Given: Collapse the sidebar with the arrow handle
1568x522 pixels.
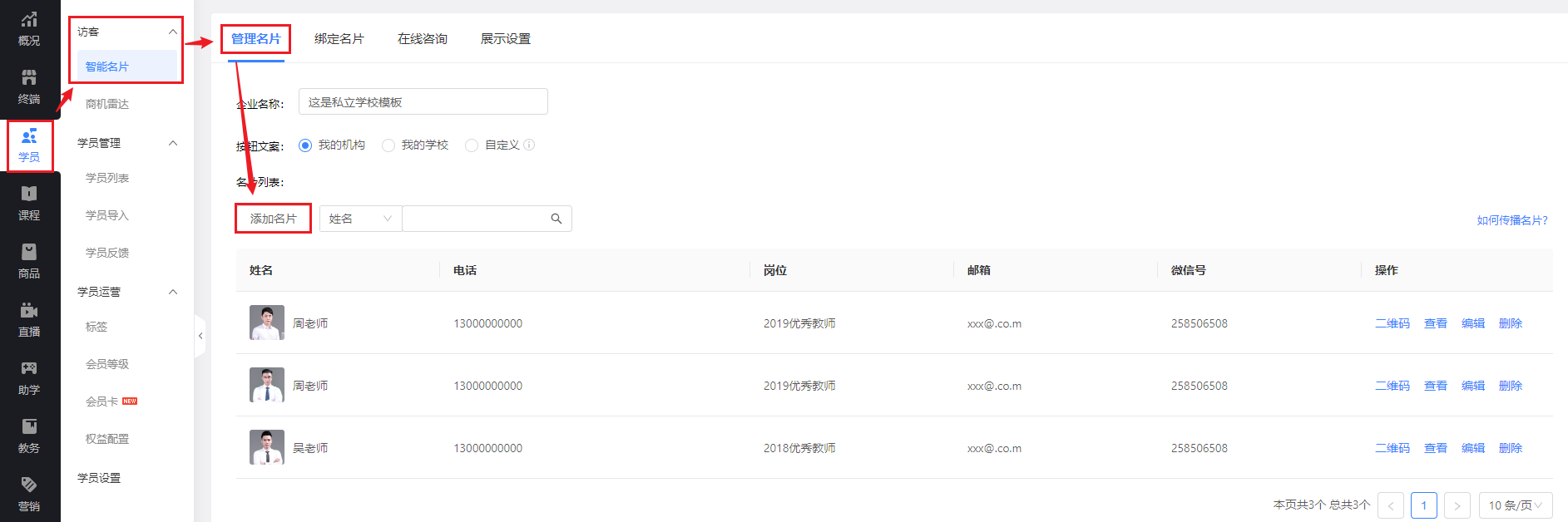Looking at the screenshot, I should coord(200,336).
